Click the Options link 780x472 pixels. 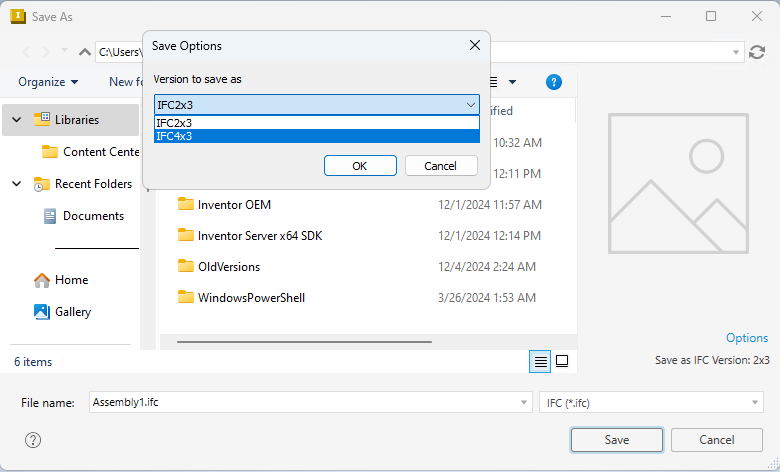[x=746, y=338]
